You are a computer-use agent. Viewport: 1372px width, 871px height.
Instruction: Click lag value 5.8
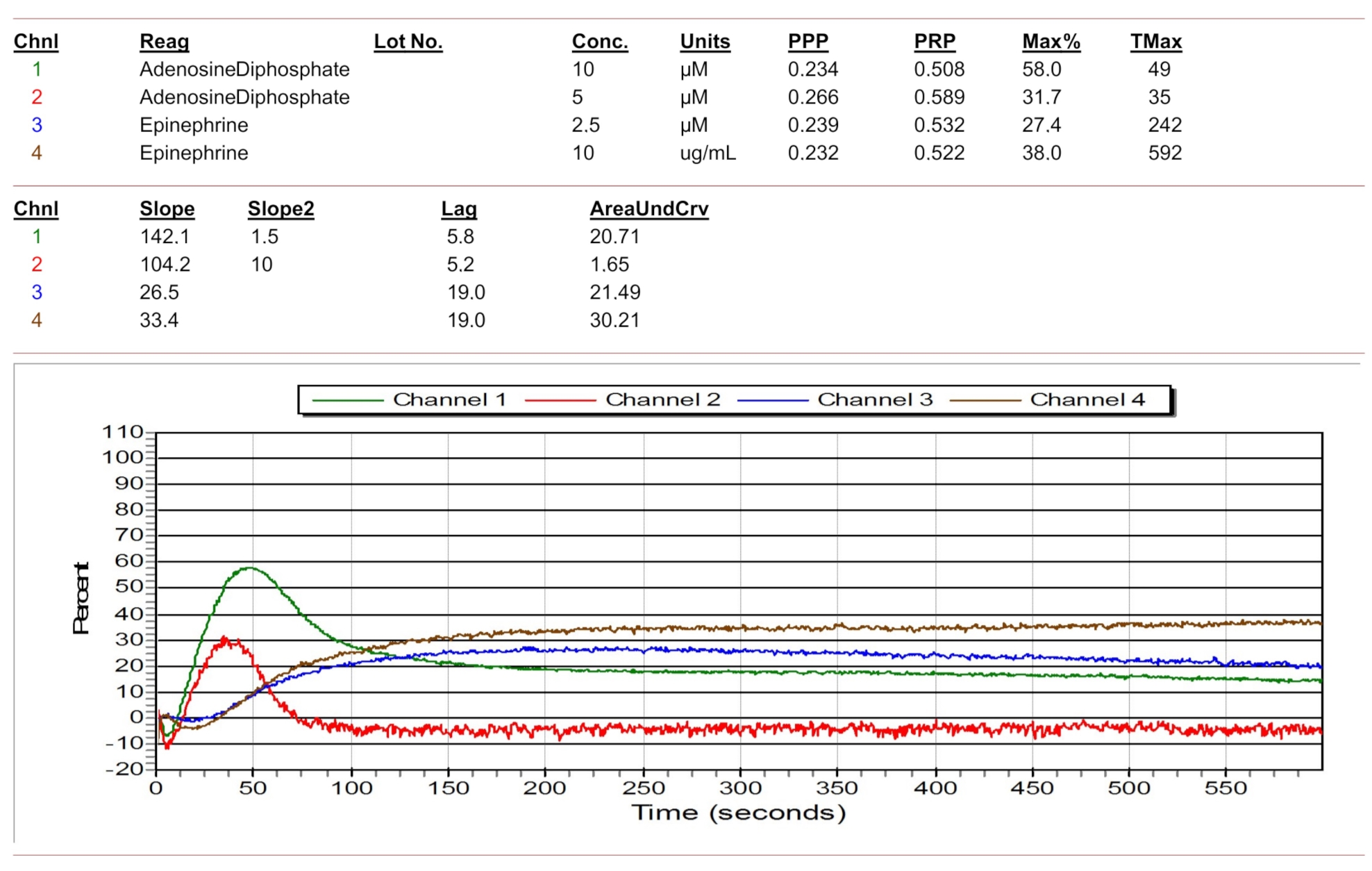(x=460, y=237)
